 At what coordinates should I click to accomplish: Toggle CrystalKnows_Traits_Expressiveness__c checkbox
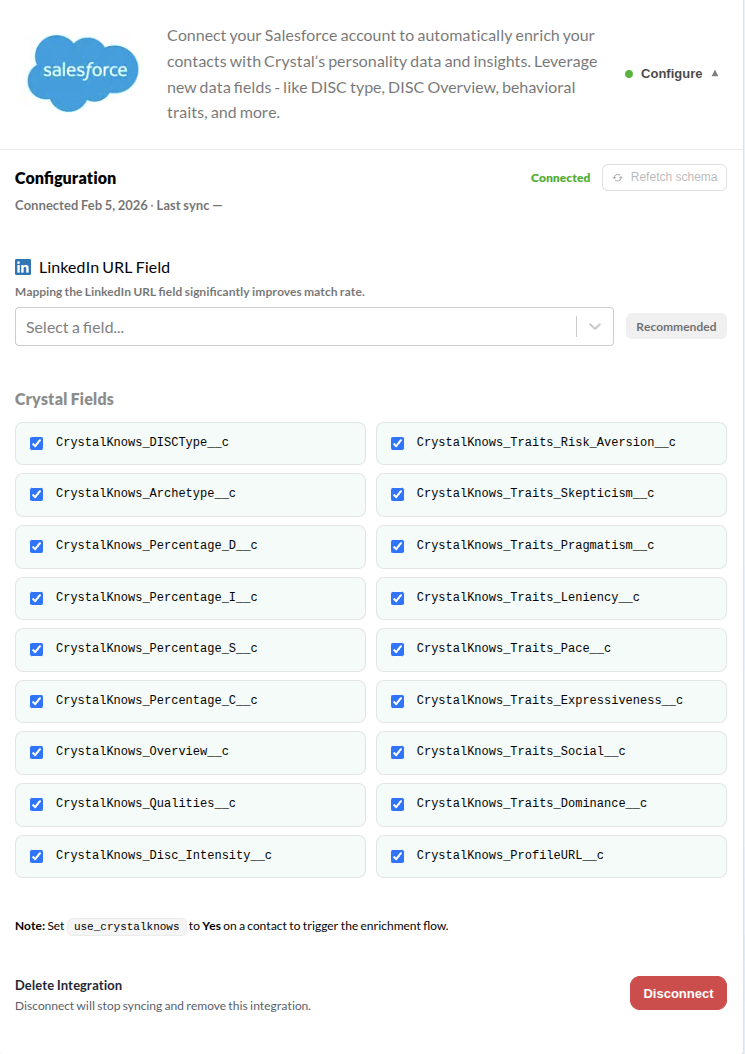(x=397, y=700)
